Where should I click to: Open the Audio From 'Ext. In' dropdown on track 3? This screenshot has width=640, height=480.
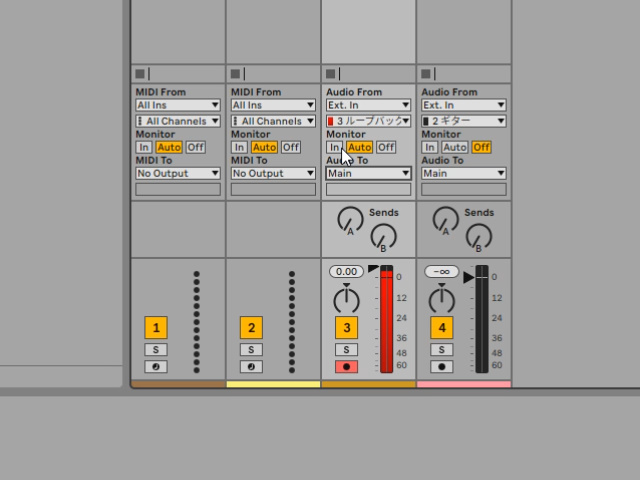click(x=368, y=105)
